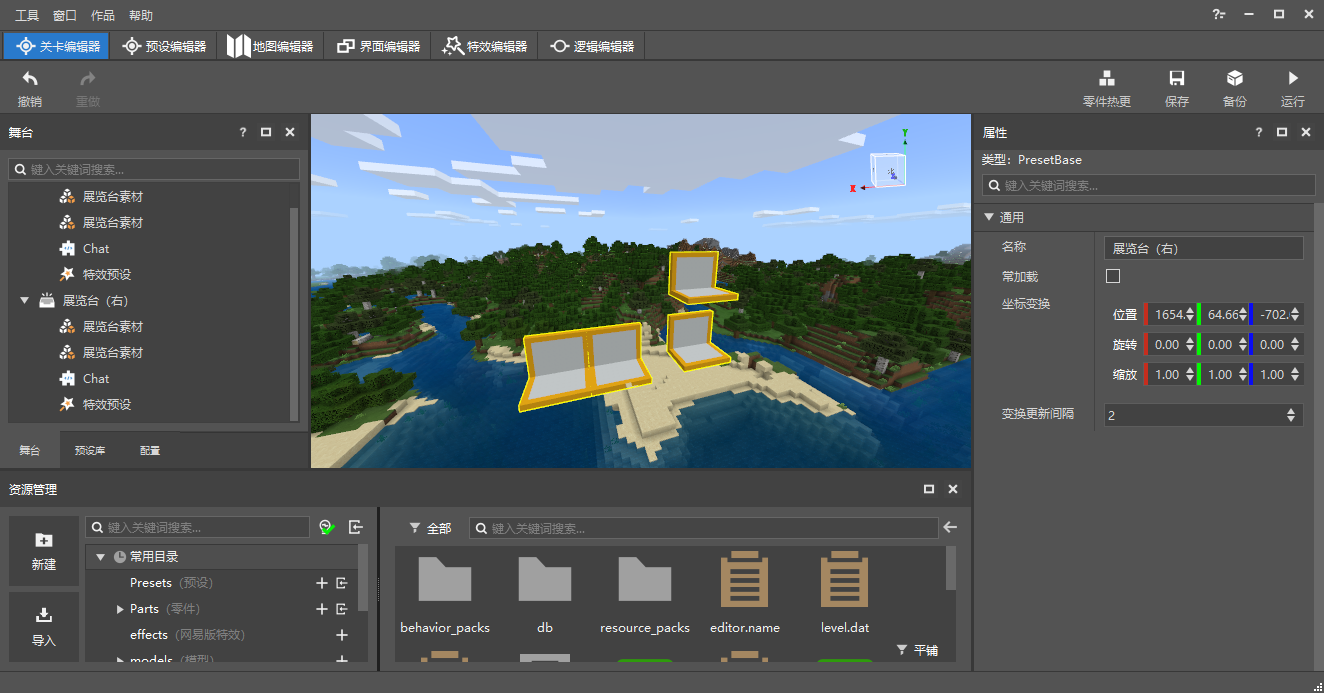The height and width of the screenshot is (693, 1324).
Task: Click the file browser search field
Action: pyautogui.click(x=704, y=528)
